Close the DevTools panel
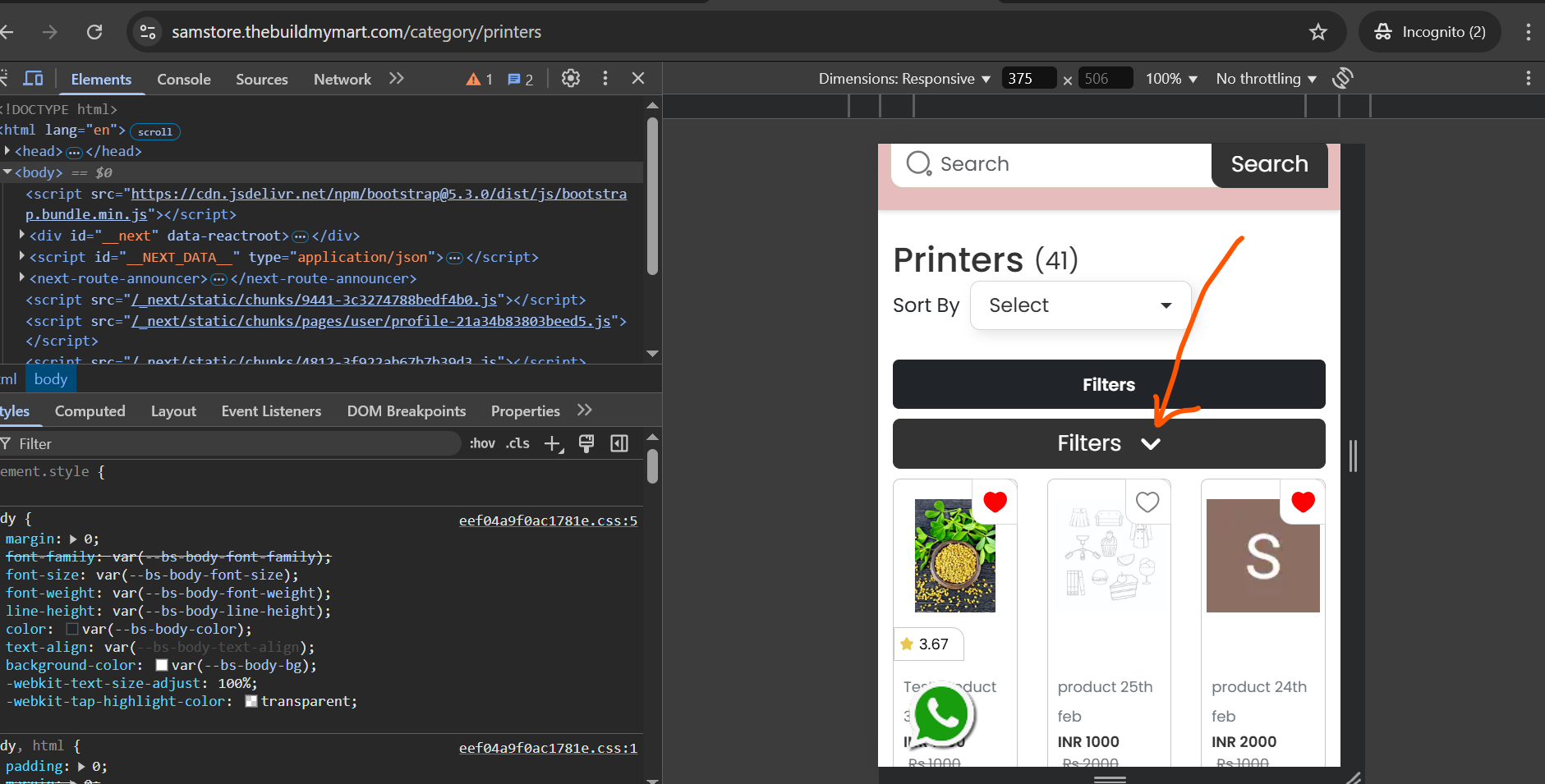Viewport: 1545px width, 784px height. click(638, 79)
